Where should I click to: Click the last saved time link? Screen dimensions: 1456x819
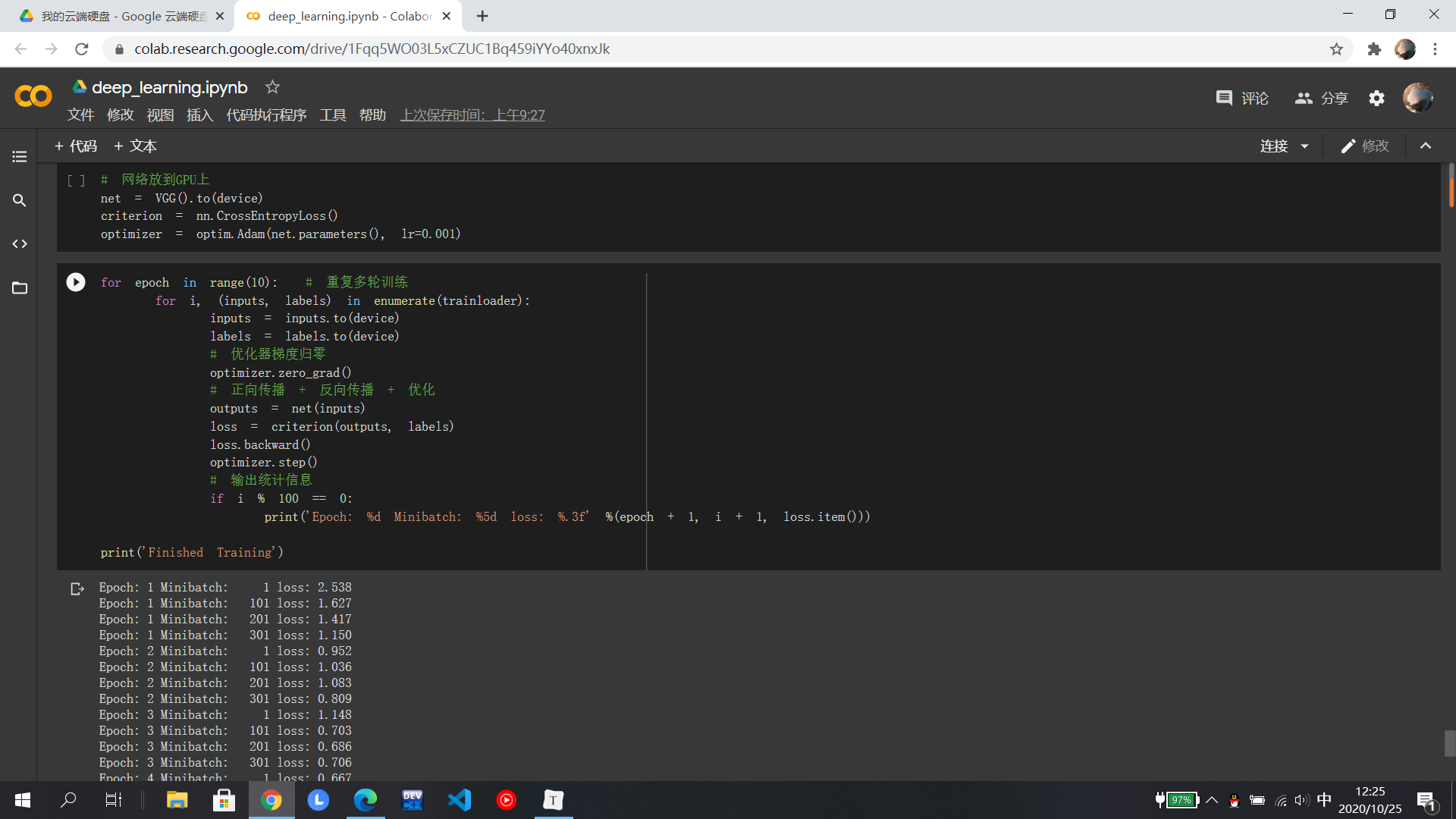472,115
